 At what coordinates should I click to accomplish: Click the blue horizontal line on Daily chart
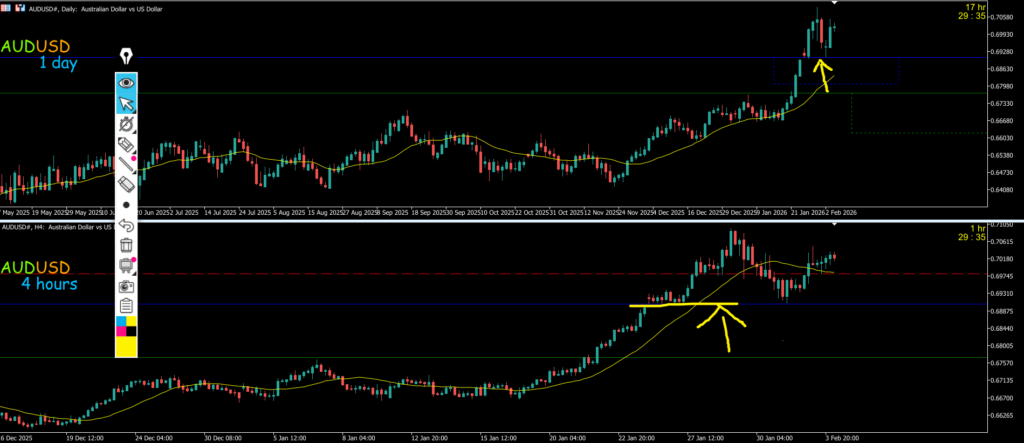(x=500, y=58)
